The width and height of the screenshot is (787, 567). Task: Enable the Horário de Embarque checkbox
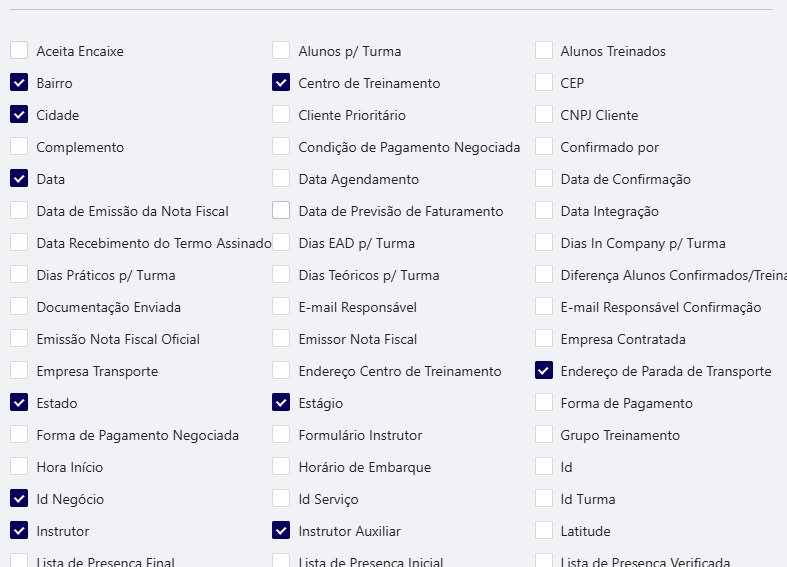point(281,467)
